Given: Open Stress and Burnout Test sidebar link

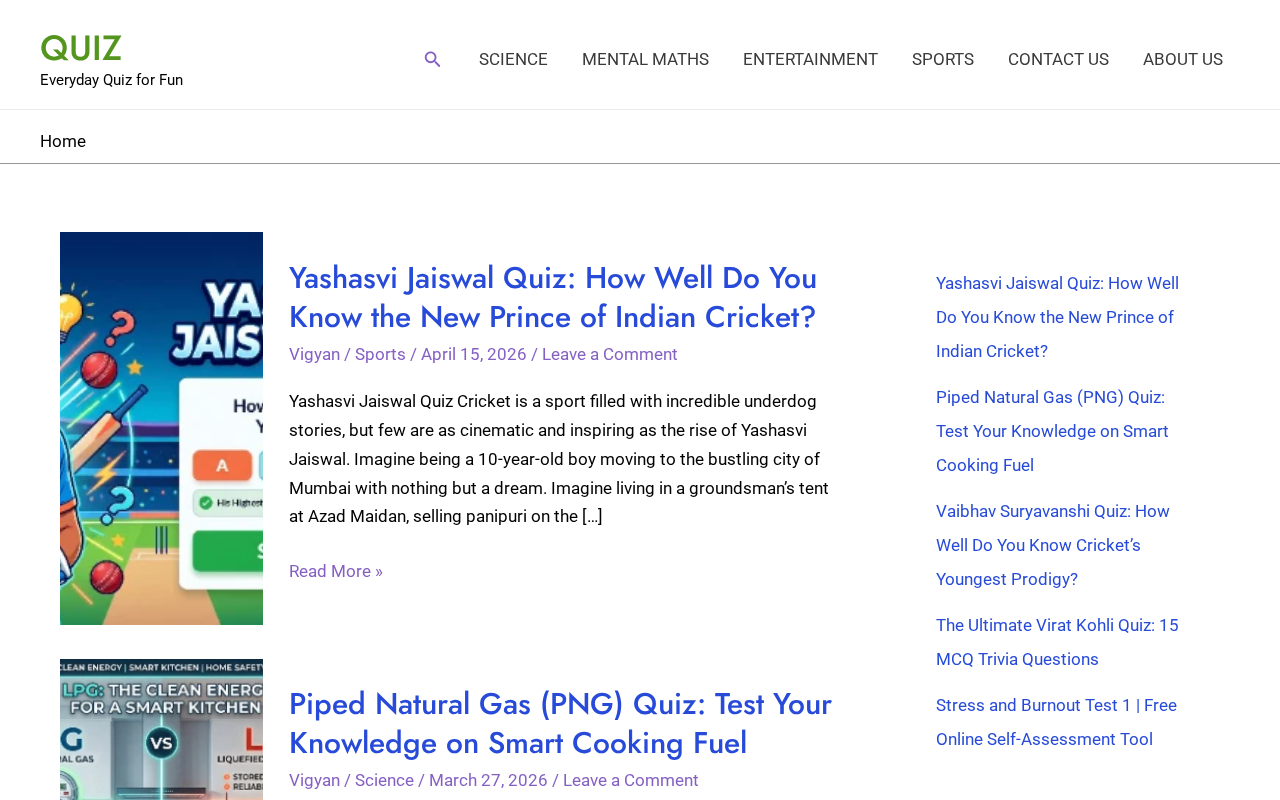Looking at the screenshot, I should (1056, 722).
